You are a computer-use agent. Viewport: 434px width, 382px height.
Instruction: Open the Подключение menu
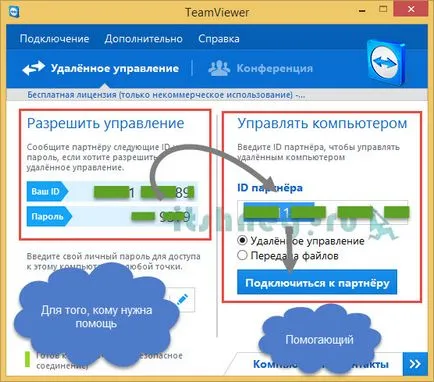(54, 39)
